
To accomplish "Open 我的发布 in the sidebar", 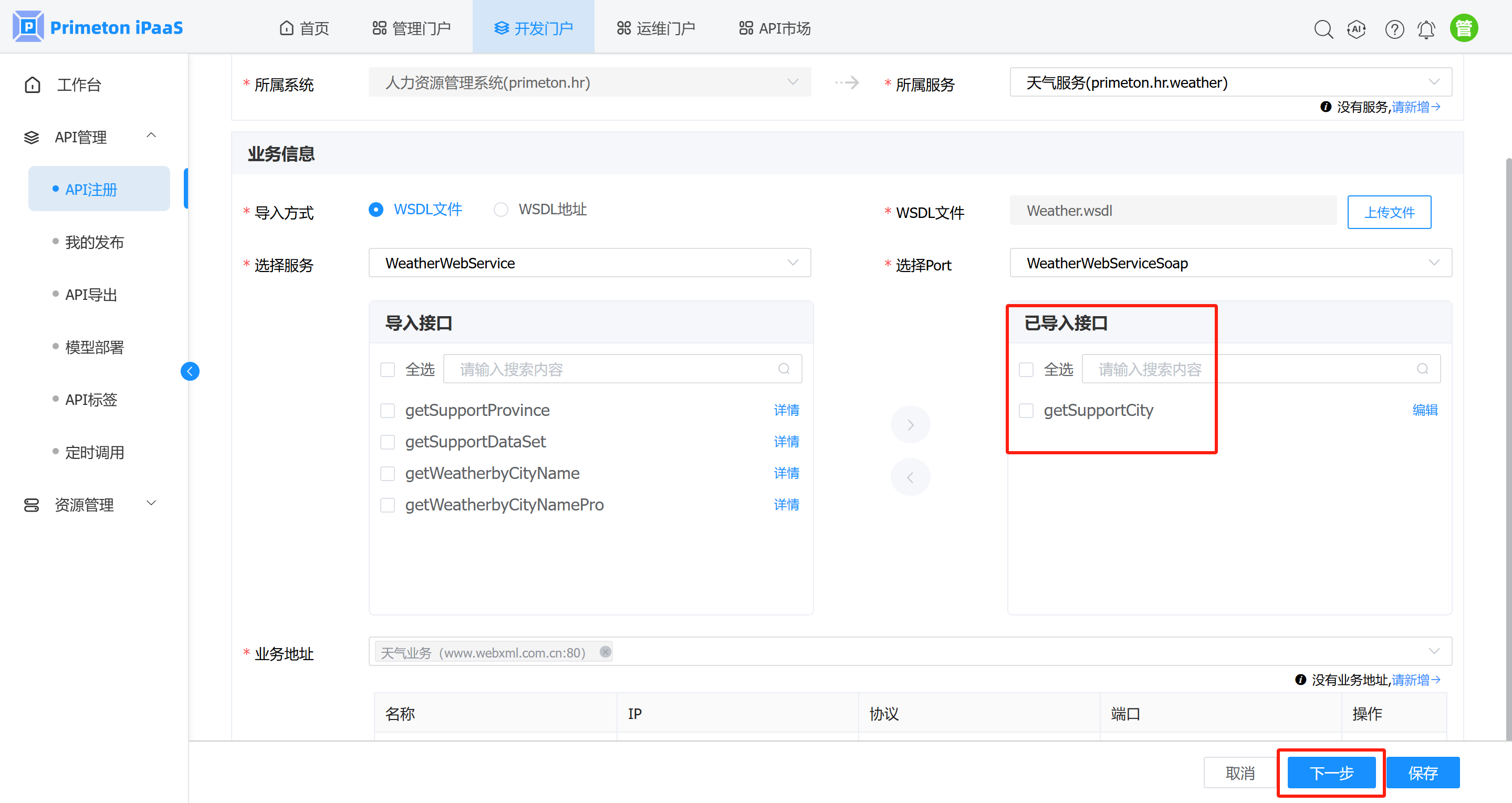I will pyautogui.click(x=95, y=242).
